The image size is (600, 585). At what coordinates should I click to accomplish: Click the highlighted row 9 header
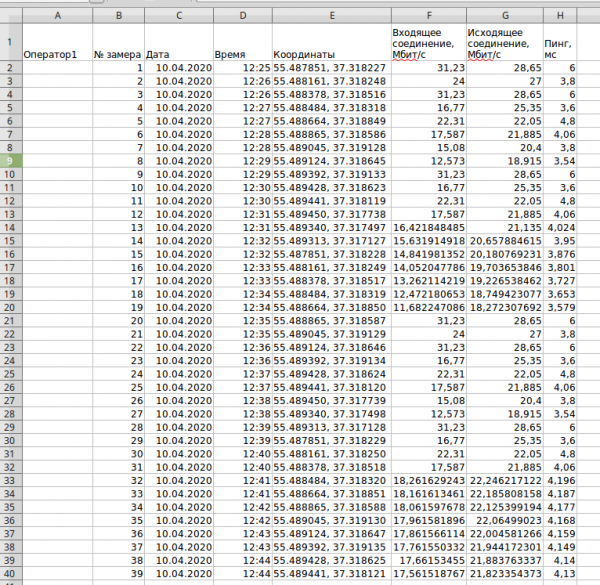click(10, 160)
